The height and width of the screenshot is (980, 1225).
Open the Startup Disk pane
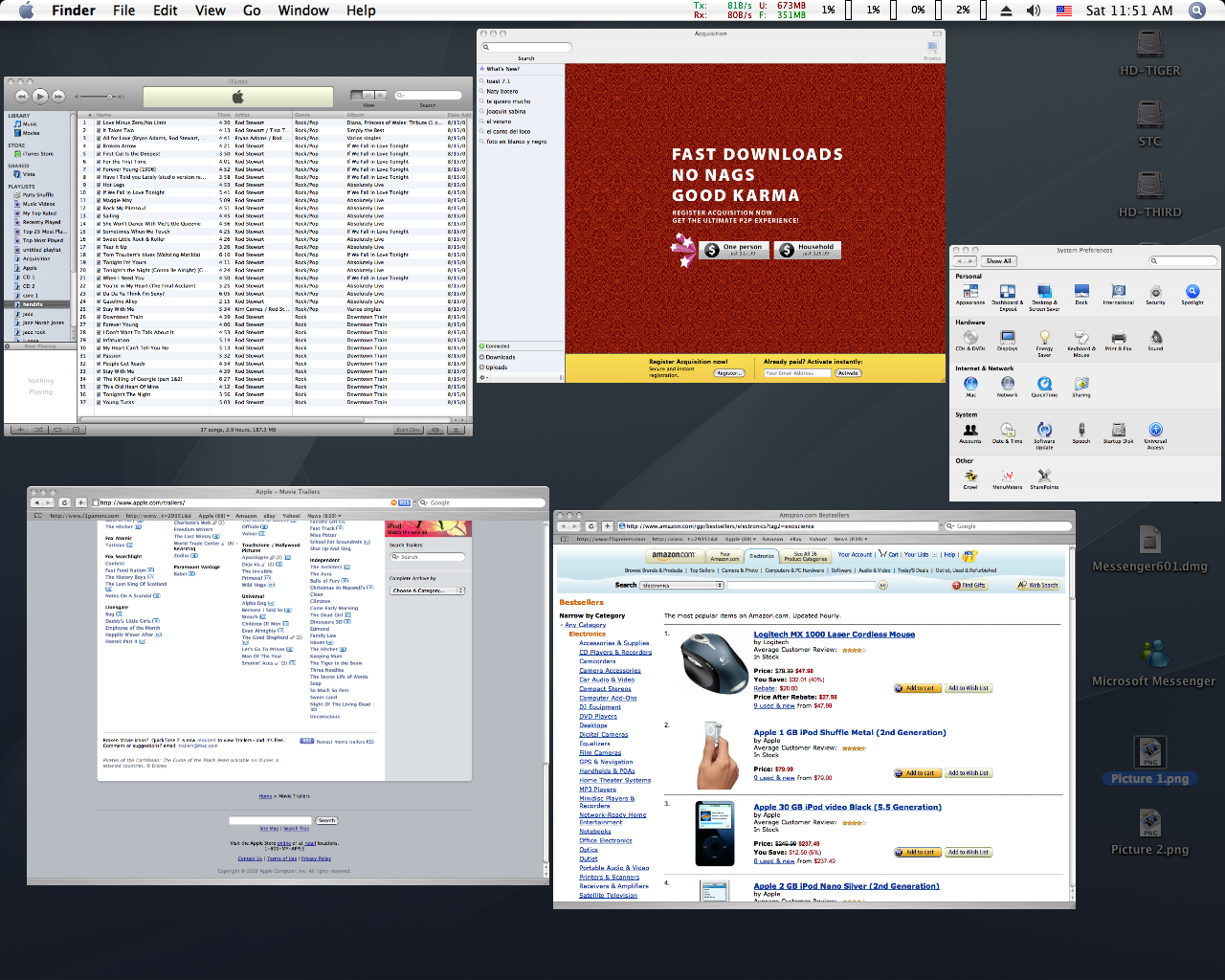coord(1118,431)
